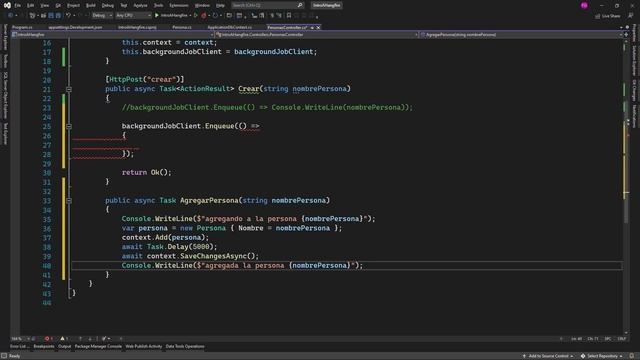Open the feedback icon beside Live Share
Screen dimensions: 640x360
(631, 16)
